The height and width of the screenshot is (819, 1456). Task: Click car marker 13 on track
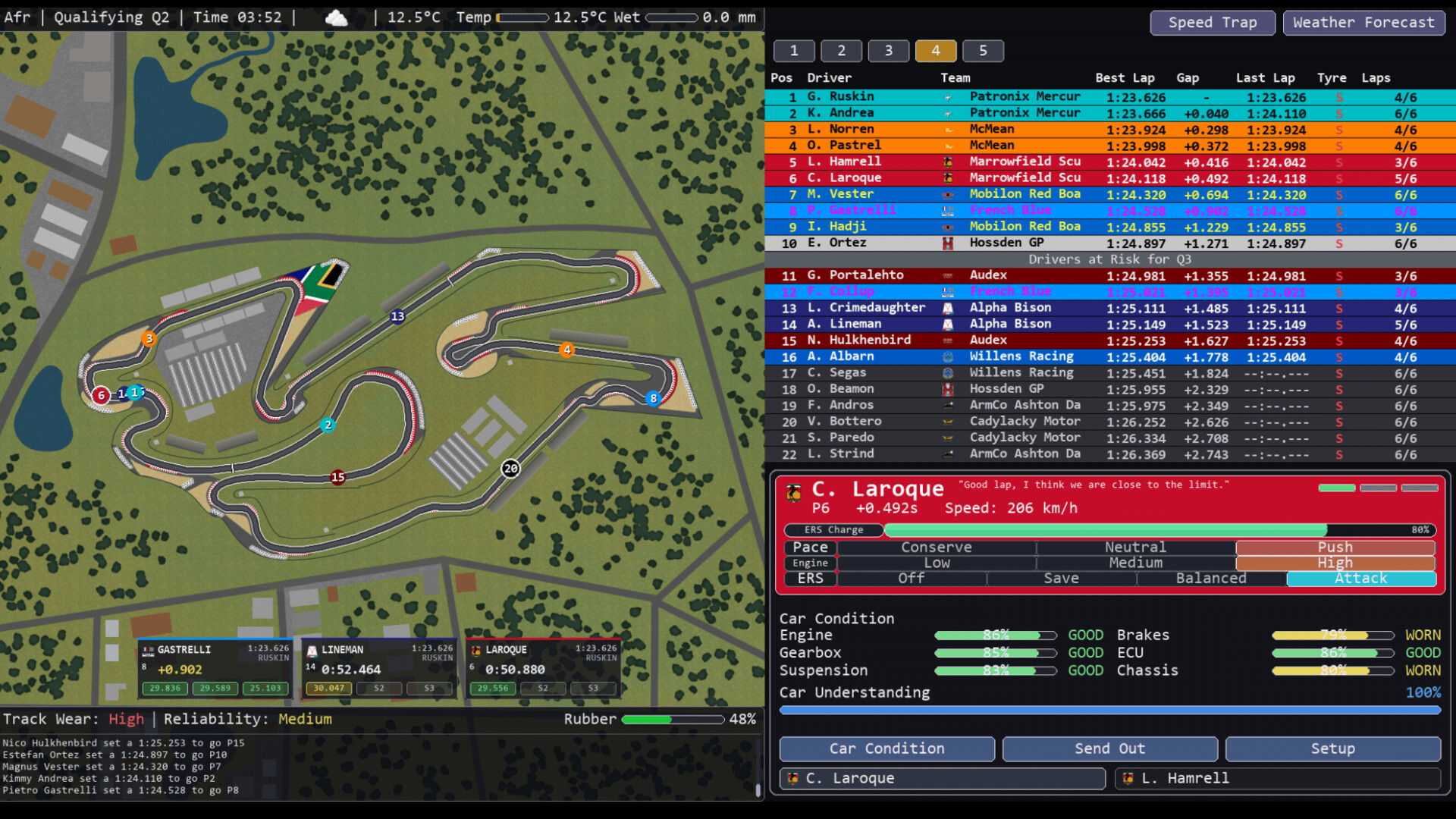click(397, 316)
